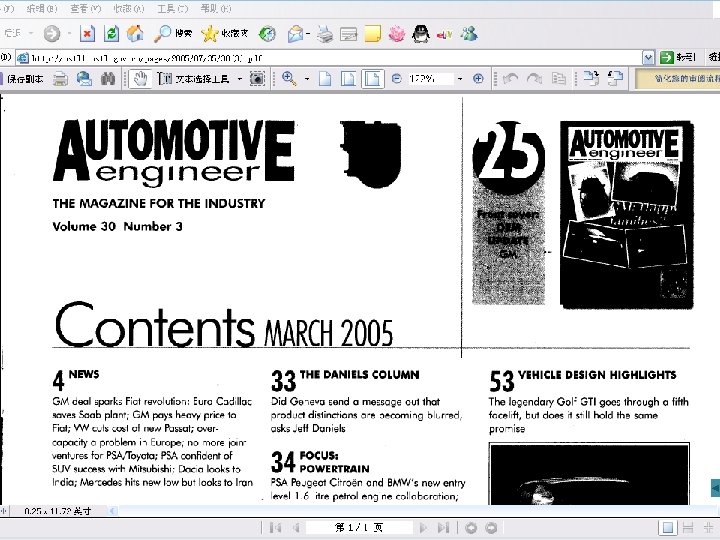This screenshot has height=540, width=720.
Task: Open browser Search magnifier button
Action: [x=173, y=34]
